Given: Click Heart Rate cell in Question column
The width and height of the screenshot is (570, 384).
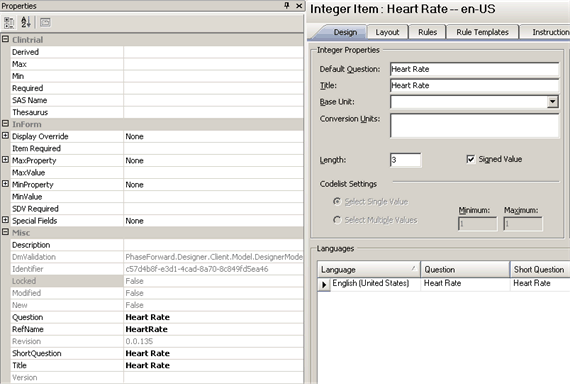Looking at the screenshot, I should 465,283.
